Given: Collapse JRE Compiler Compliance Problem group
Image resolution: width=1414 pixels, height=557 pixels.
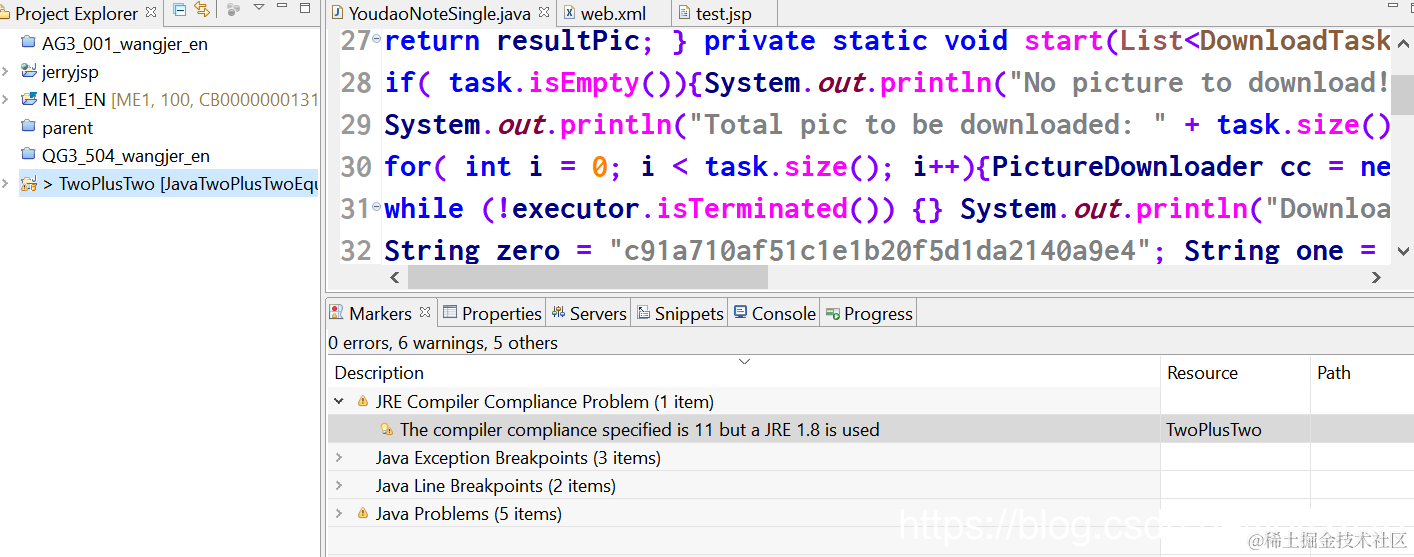Looking at the screenshot, I should 339,402.
